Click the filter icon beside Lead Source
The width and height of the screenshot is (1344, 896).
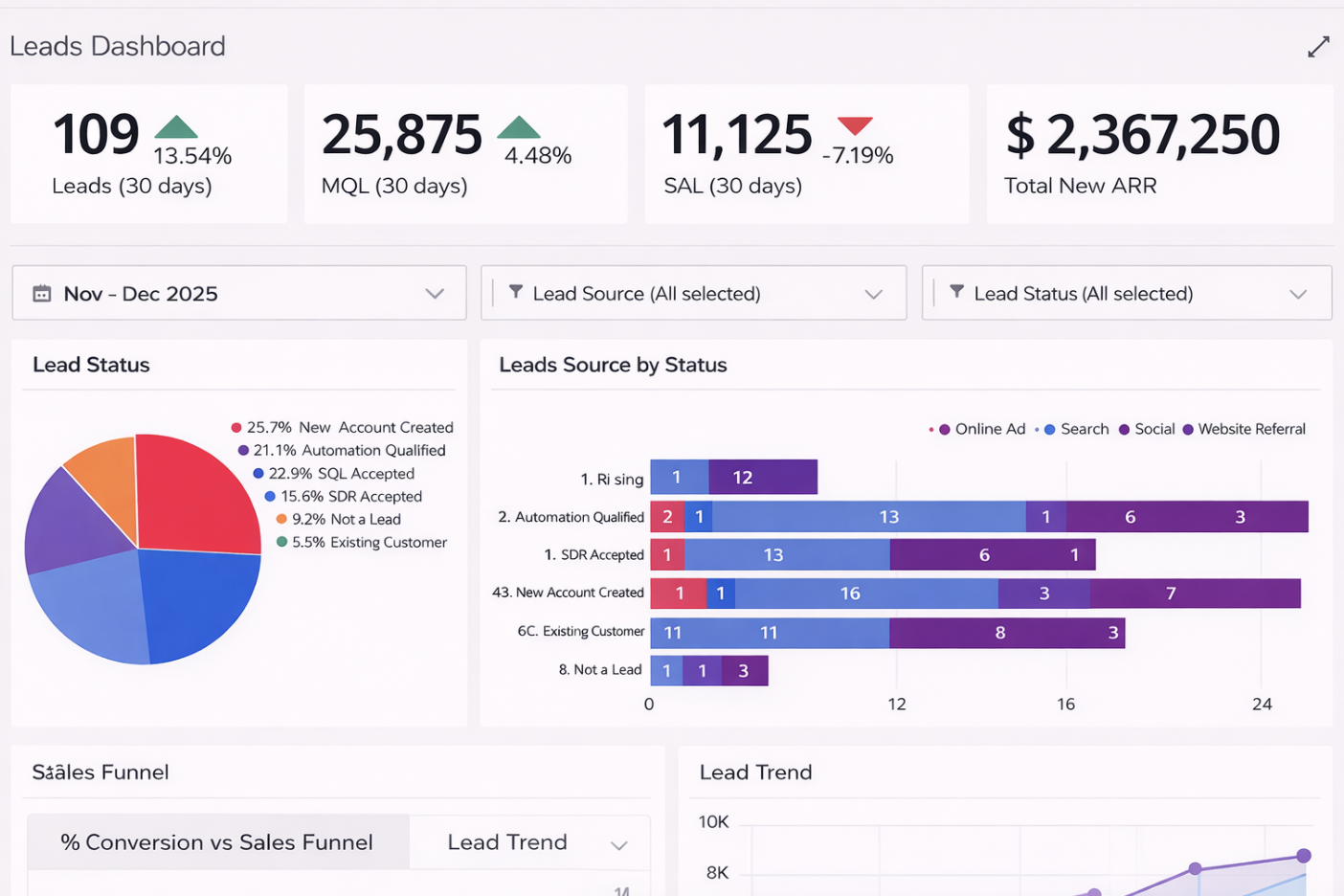click(516, 293)
